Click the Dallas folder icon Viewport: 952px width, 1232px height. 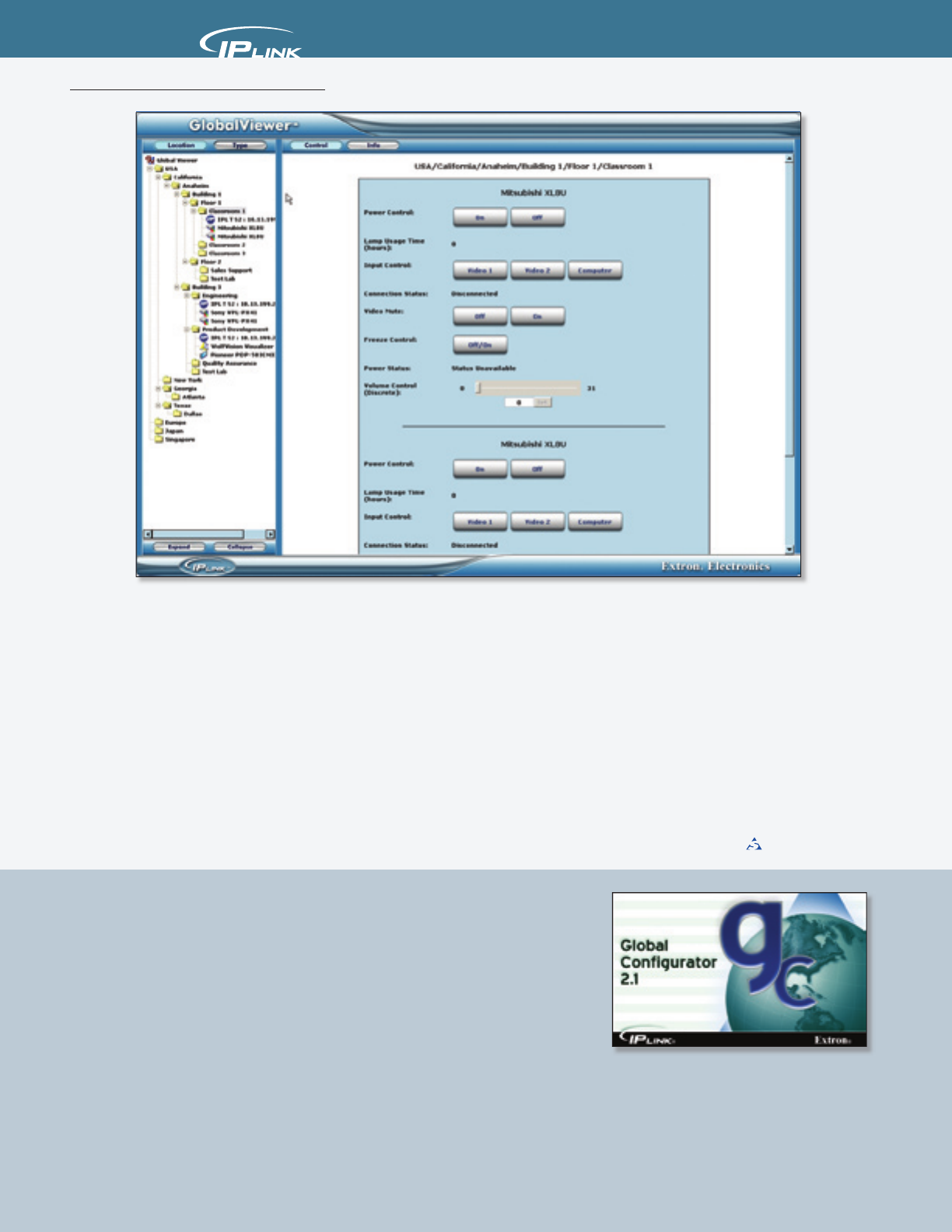(x=177, y=414)
